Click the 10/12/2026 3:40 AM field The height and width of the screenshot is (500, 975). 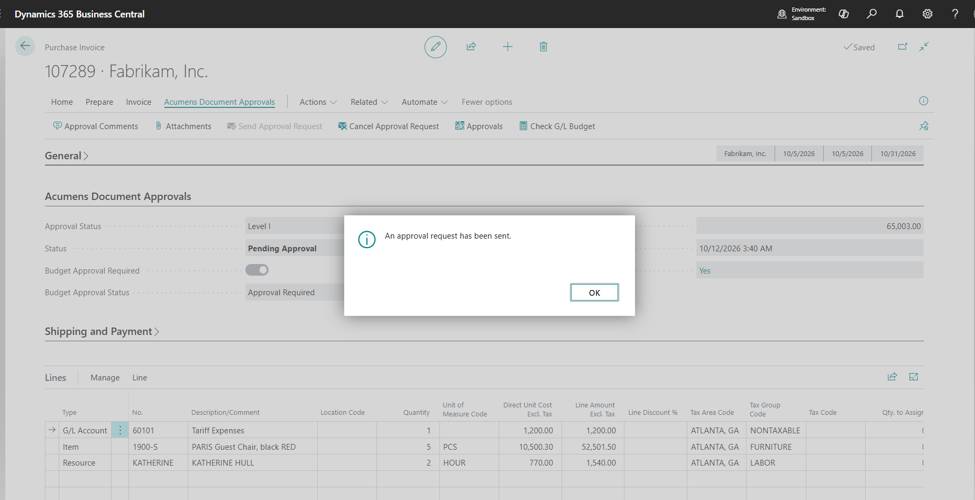coord(810,249)
